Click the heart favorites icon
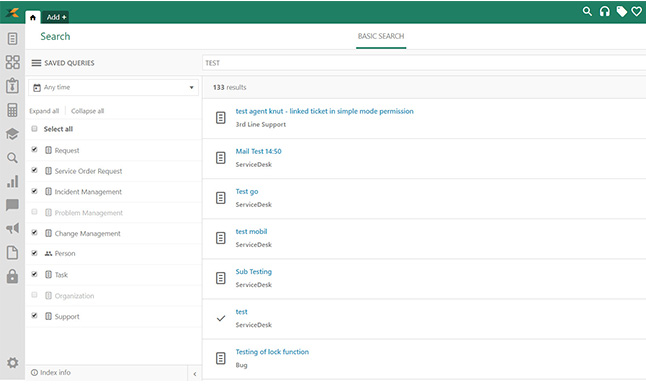Image resolution: width=646 pixels, height=384 pixels. (x=637, y=12)
